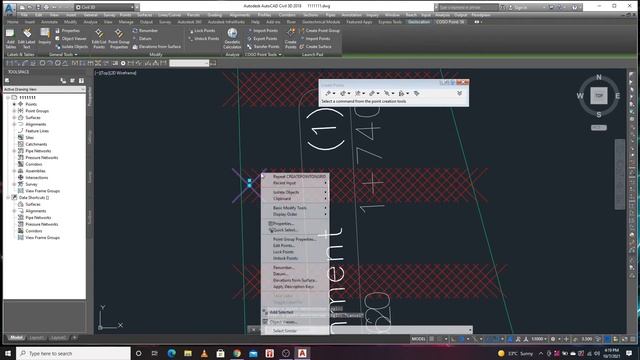Select Points in the Toolspace tree

click(31, 104)
